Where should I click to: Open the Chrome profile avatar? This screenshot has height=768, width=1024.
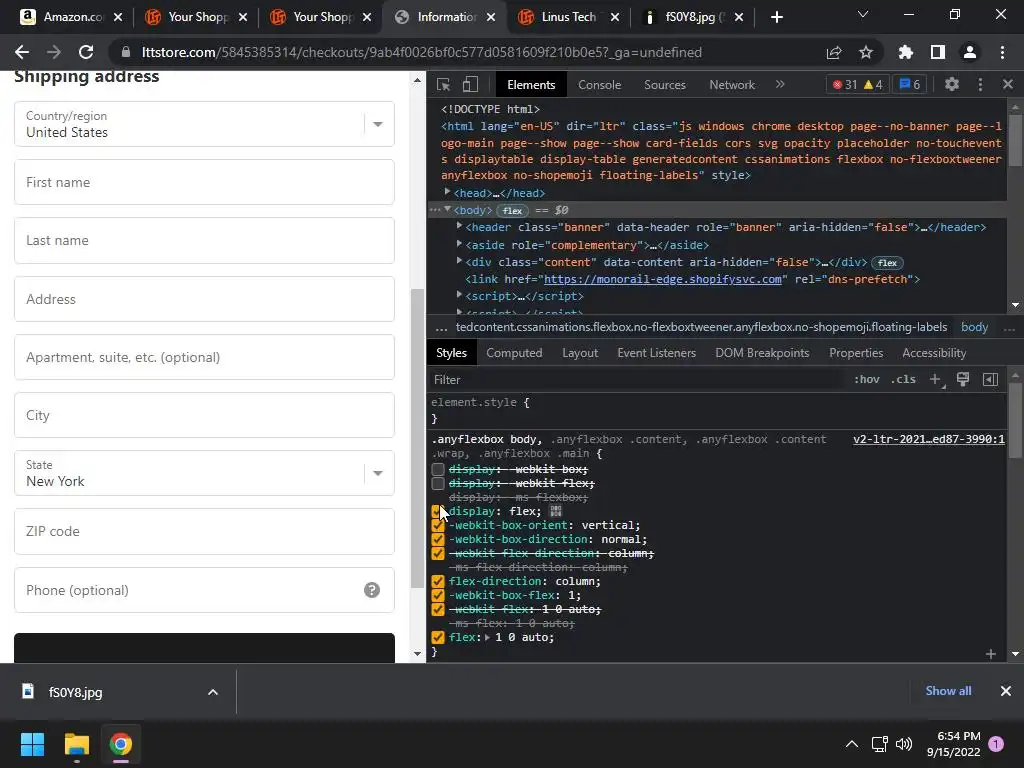pyautogui.click(x=970, y=52)
